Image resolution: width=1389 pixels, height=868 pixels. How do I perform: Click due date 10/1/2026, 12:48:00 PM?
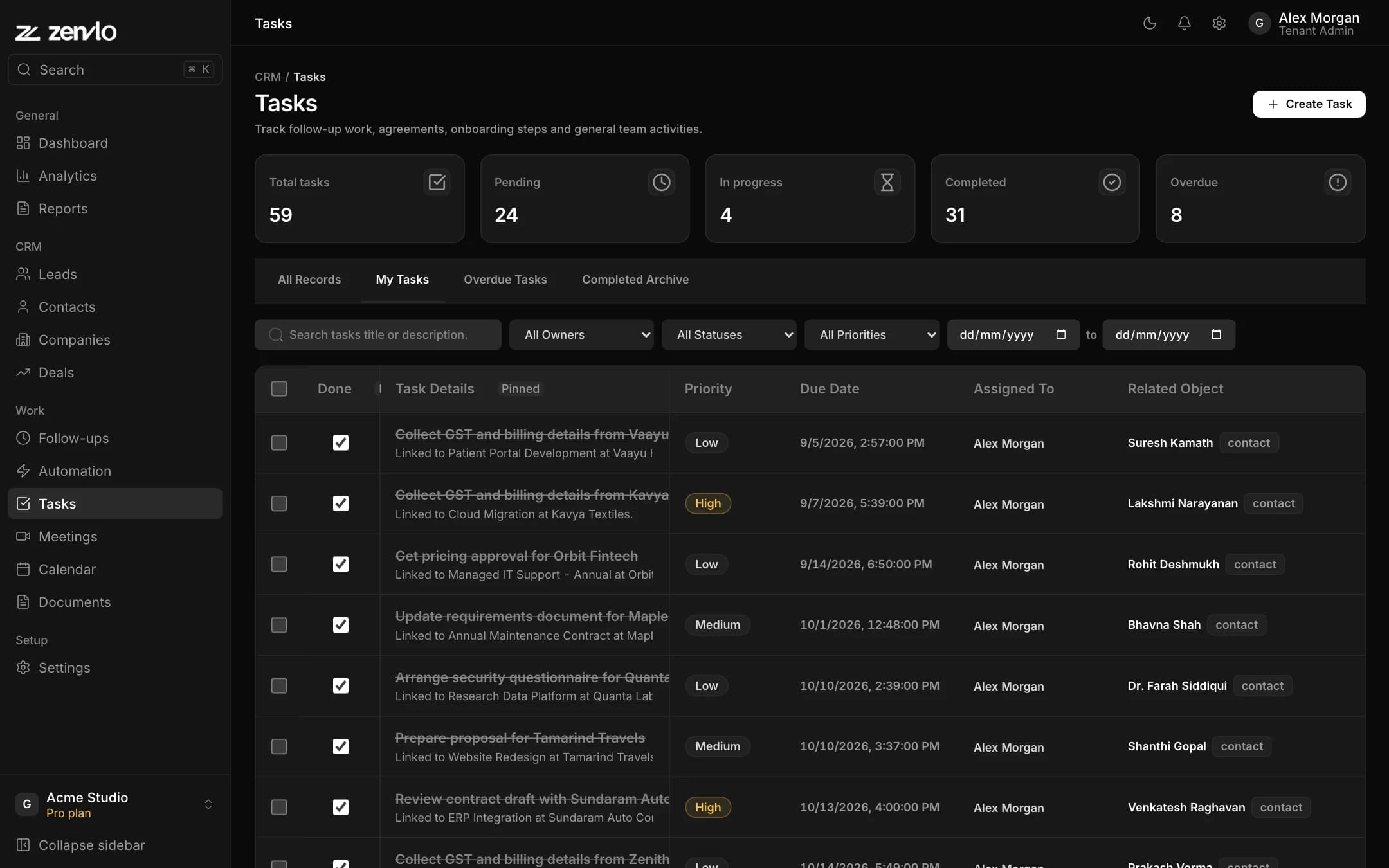(869, 625)
